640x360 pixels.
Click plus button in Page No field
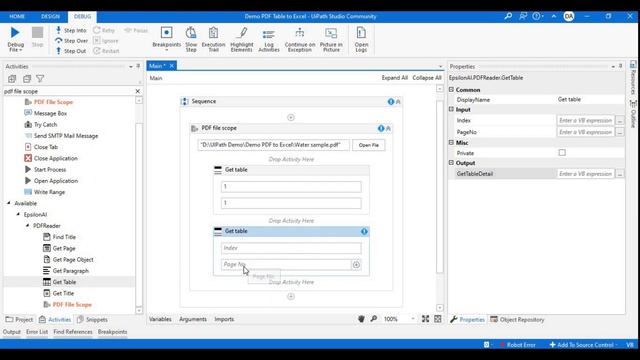coord(356,265)
